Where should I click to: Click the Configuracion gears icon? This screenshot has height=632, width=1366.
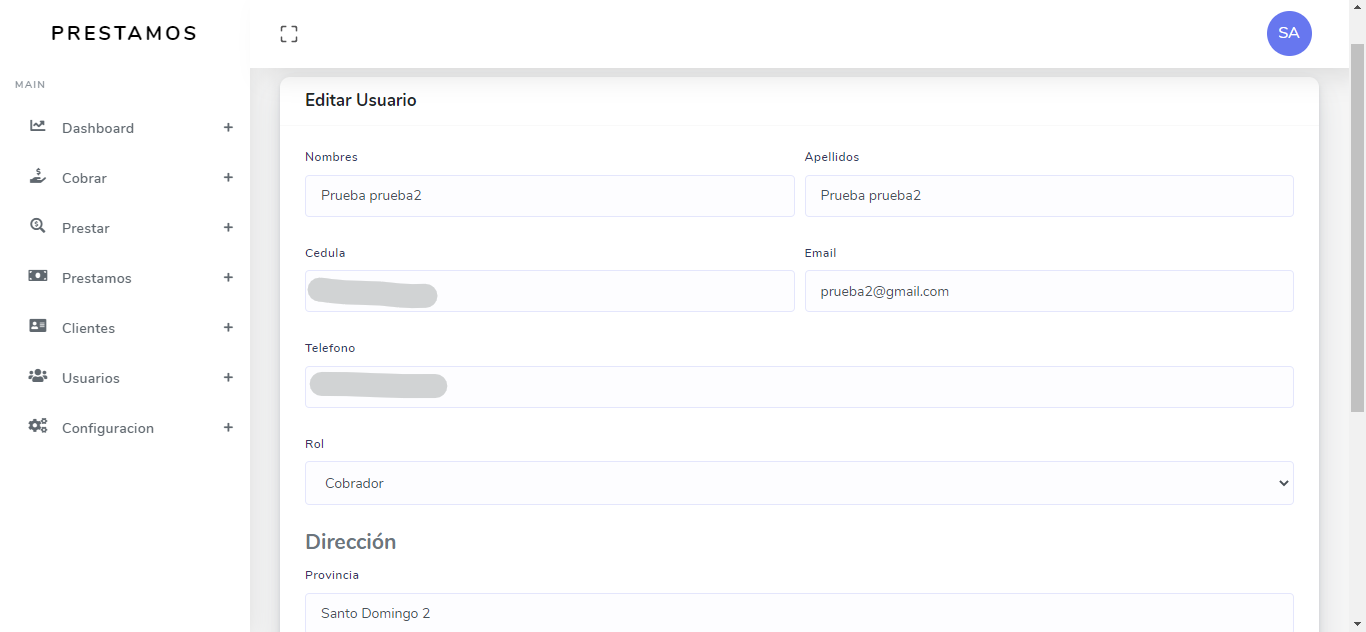38,426
